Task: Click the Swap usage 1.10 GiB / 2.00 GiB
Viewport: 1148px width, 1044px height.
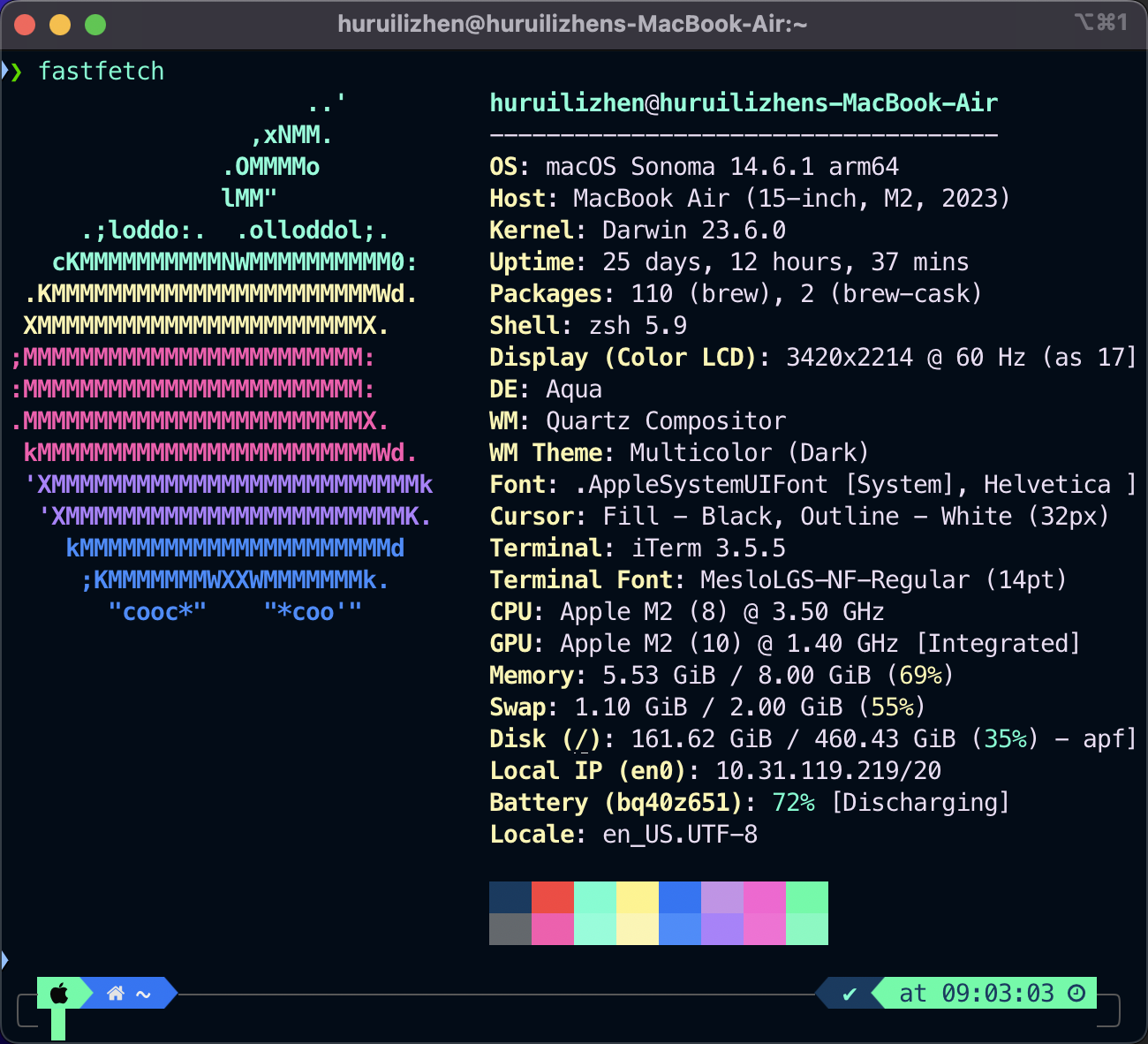Action: coord(708,707)
